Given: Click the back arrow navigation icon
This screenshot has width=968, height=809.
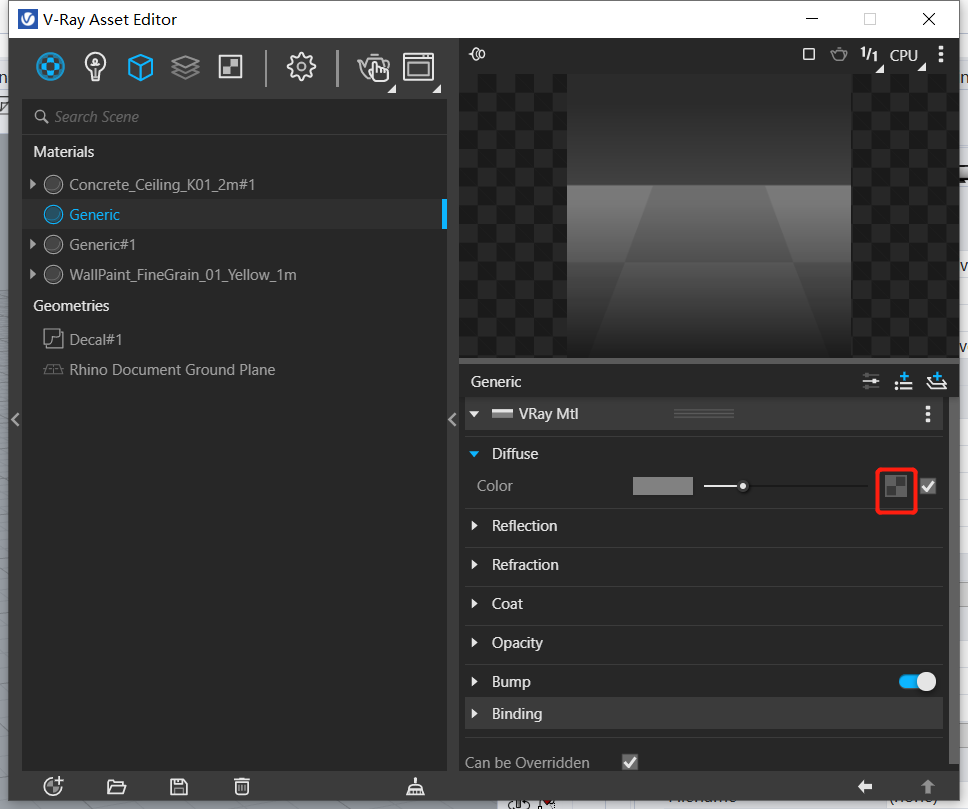Looking at the screenshot, I should point(865,786).
